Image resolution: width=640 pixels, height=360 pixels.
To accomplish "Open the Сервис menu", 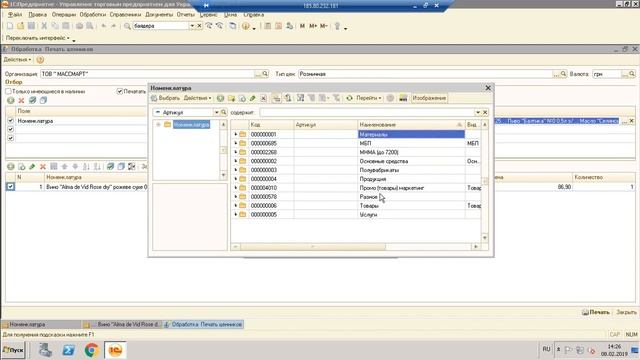I will click(209, 14).
